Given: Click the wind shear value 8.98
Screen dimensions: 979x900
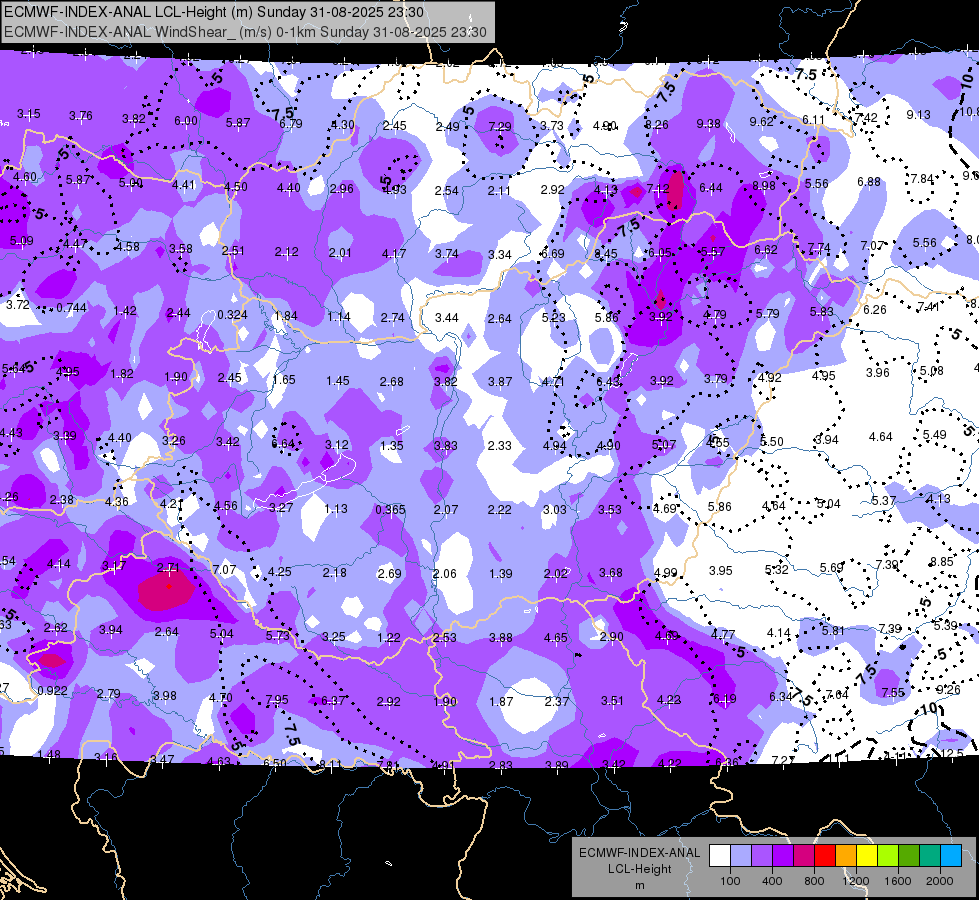Looking at the screenshot, I should (x=764, y=185).
